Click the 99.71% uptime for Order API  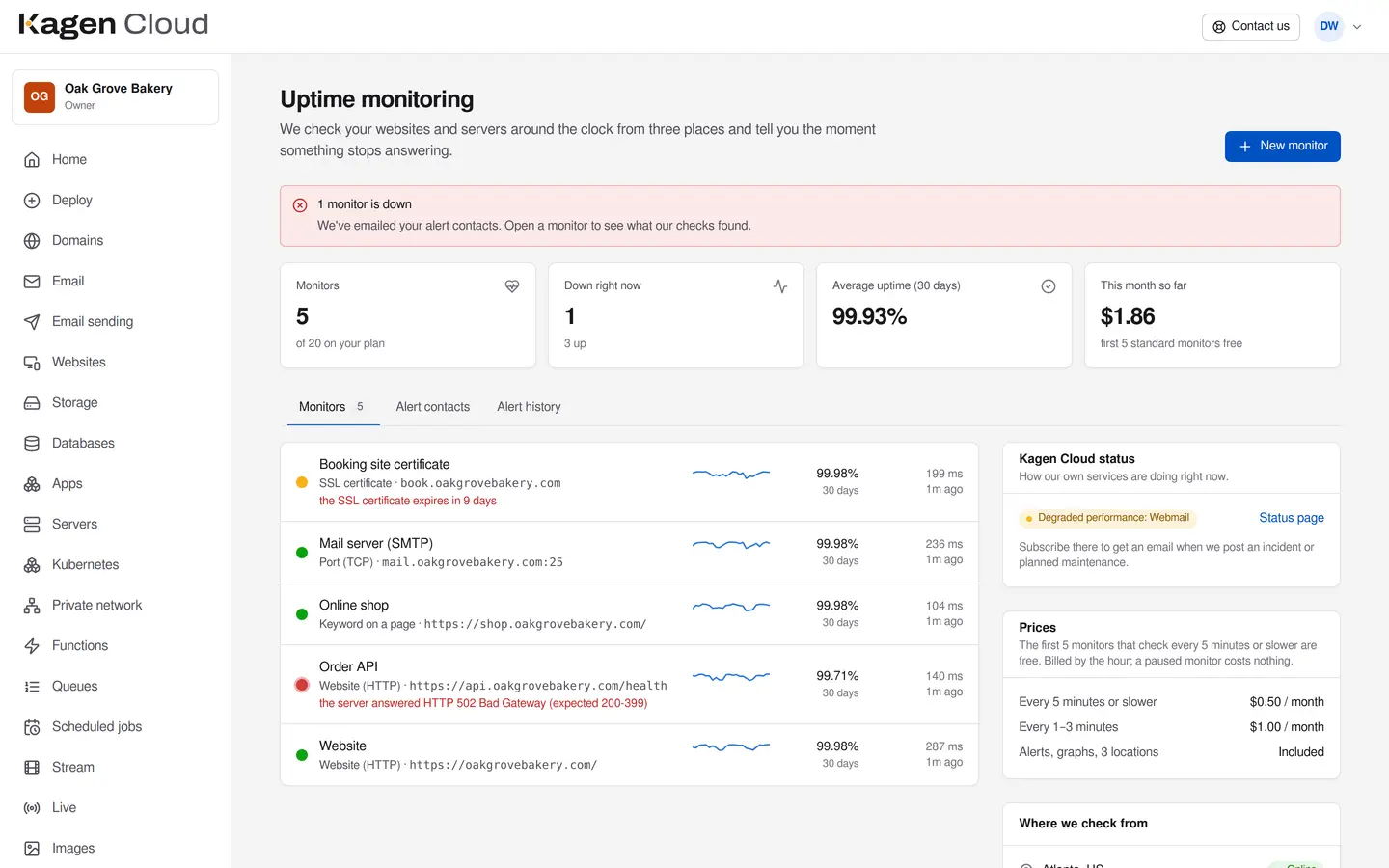coord(837,676)
